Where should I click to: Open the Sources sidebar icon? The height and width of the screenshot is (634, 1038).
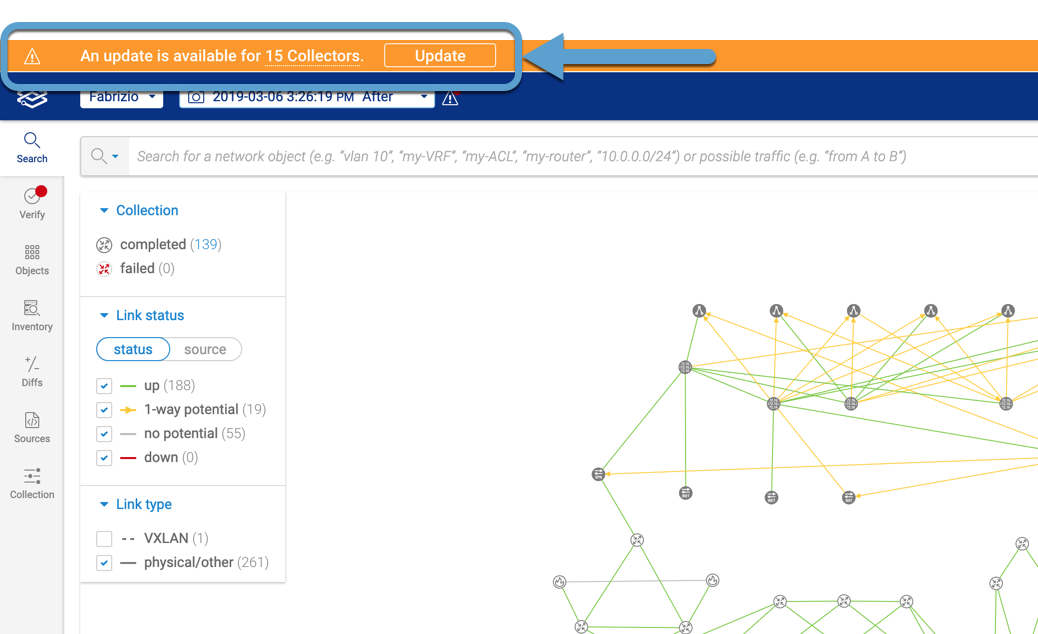click(x=32, y=427)
